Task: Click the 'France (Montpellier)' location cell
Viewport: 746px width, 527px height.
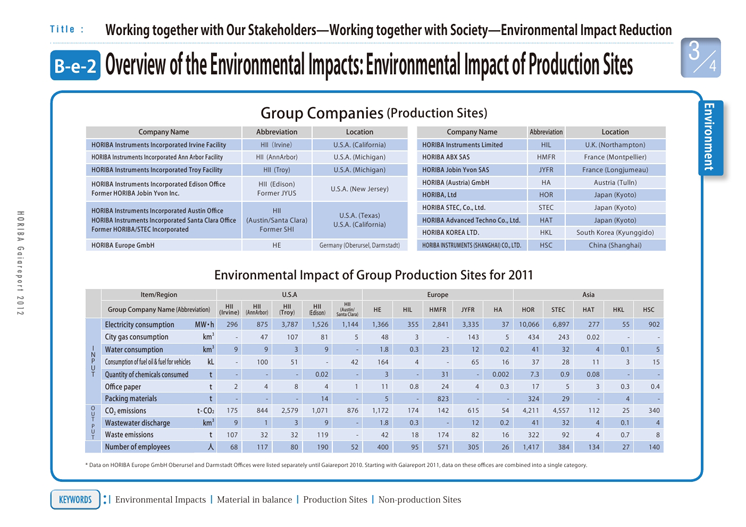Action: 615,157
